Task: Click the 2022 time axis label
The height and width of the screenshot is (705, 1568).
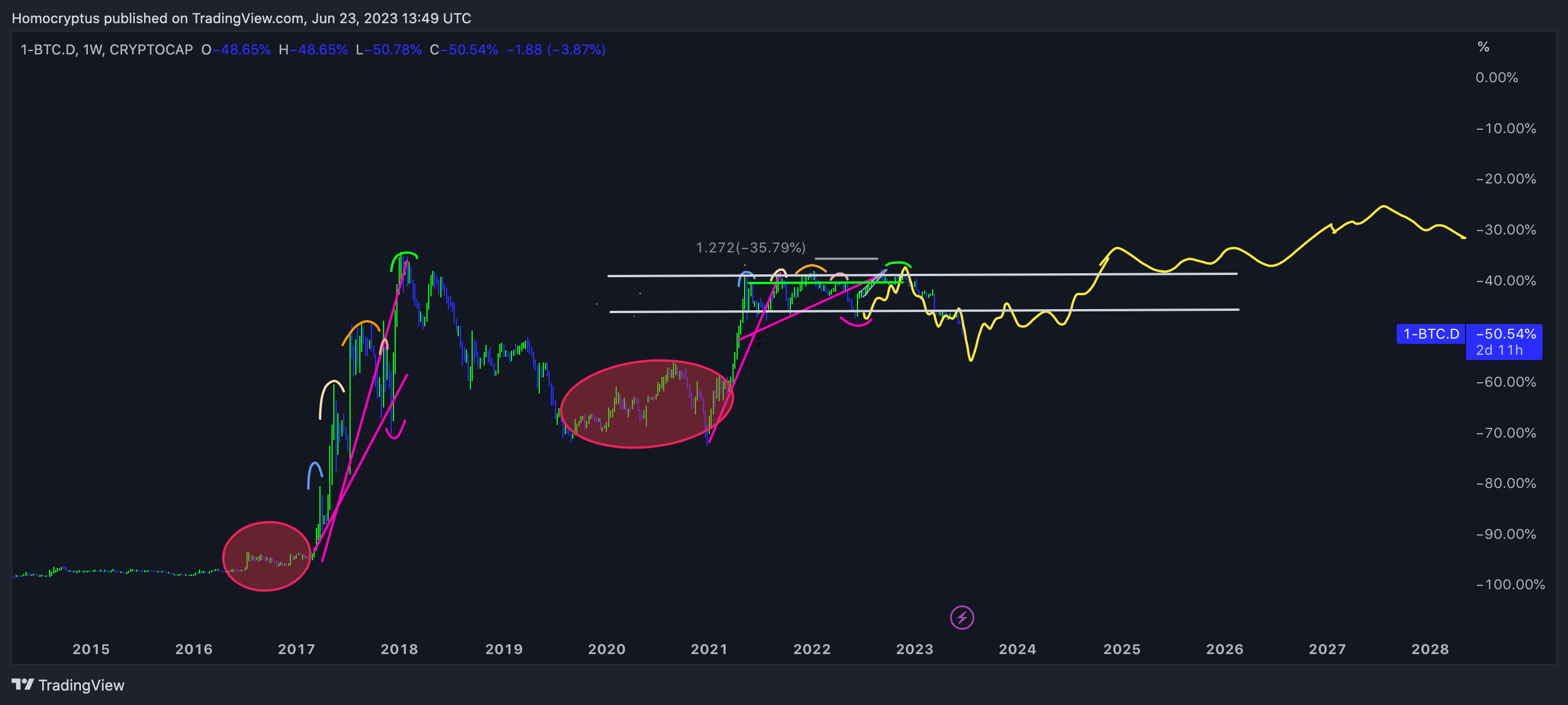Action: 812,649
